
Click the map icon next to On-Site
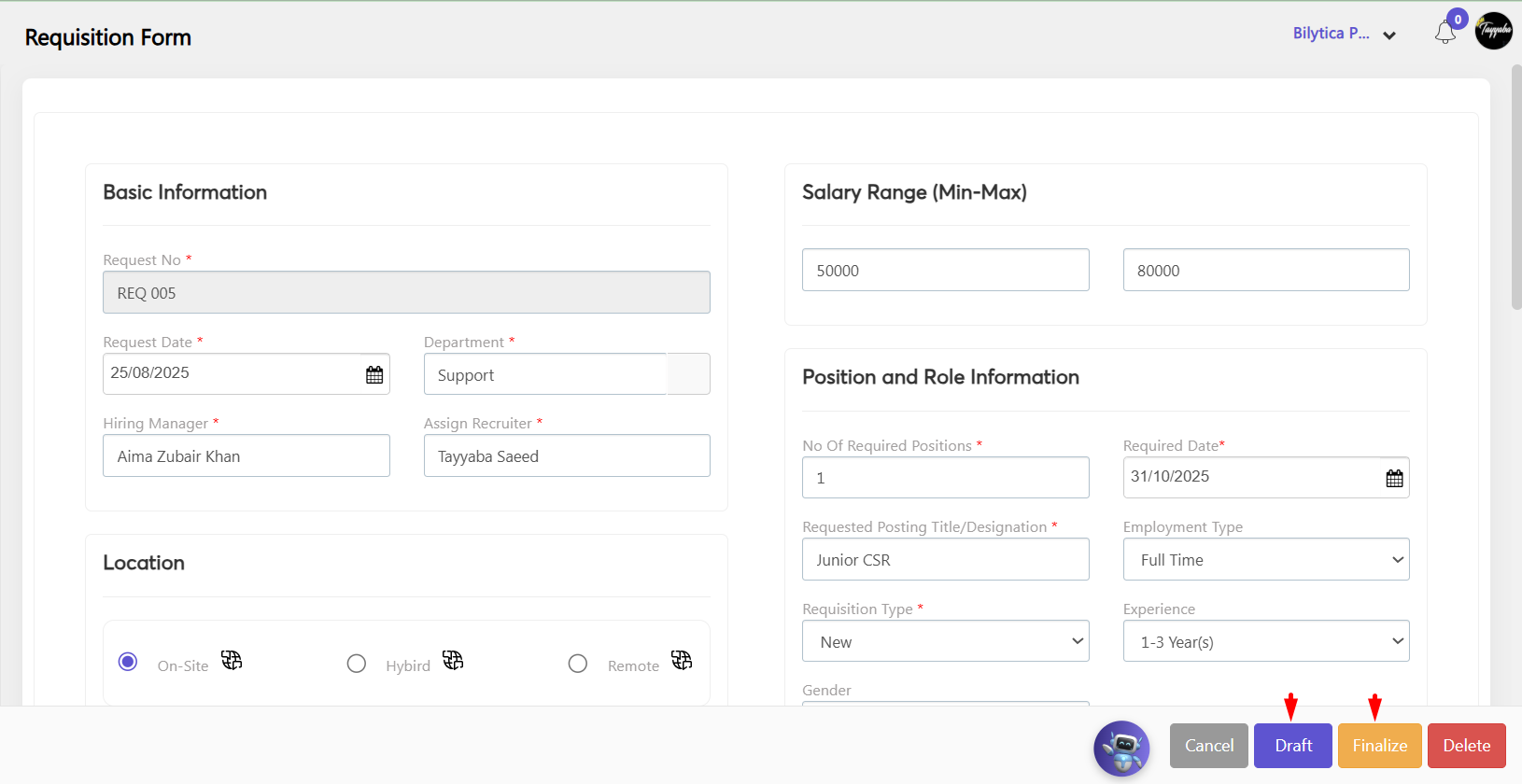point(232,660)
